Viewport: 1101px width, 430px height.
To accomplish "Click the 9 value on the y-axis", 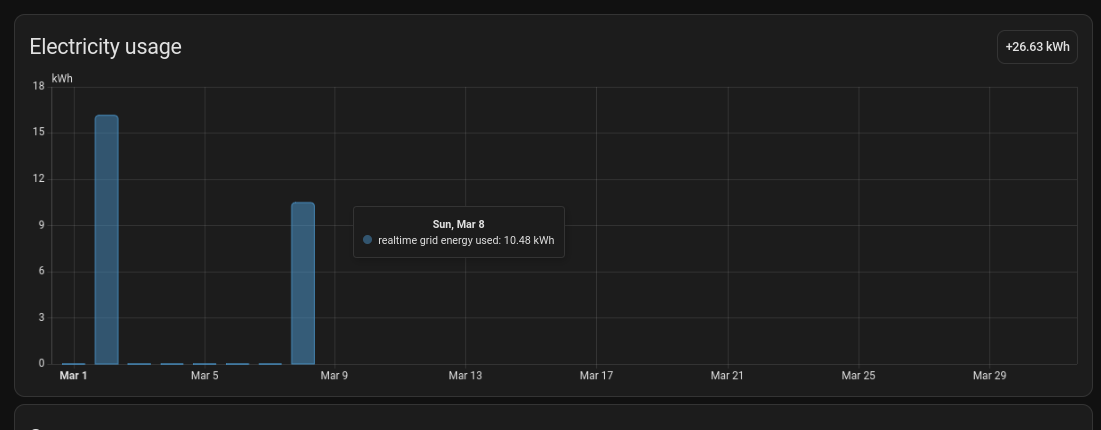I will tap(42, 225).
